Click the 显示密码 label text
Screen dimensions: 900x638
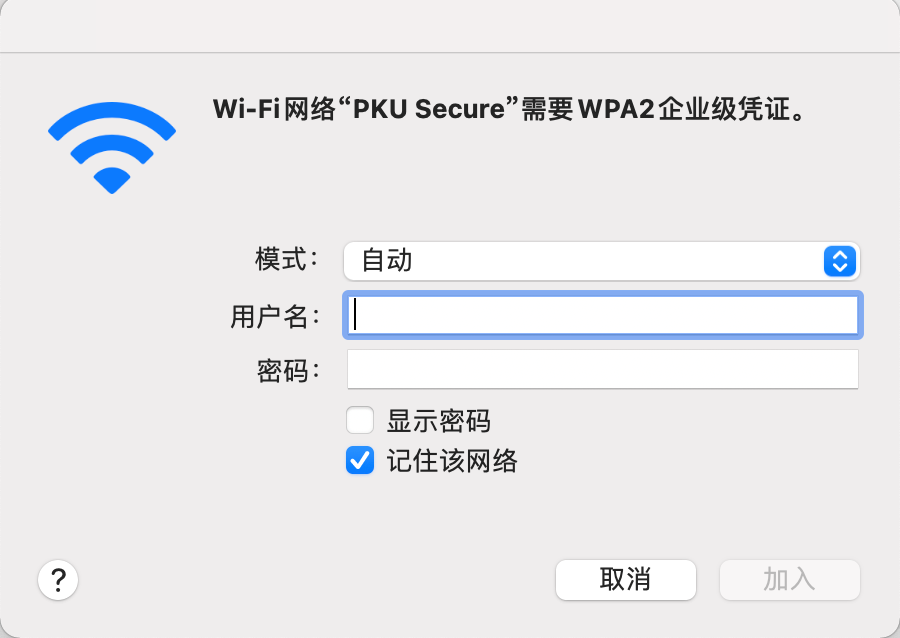coord(439,421)
